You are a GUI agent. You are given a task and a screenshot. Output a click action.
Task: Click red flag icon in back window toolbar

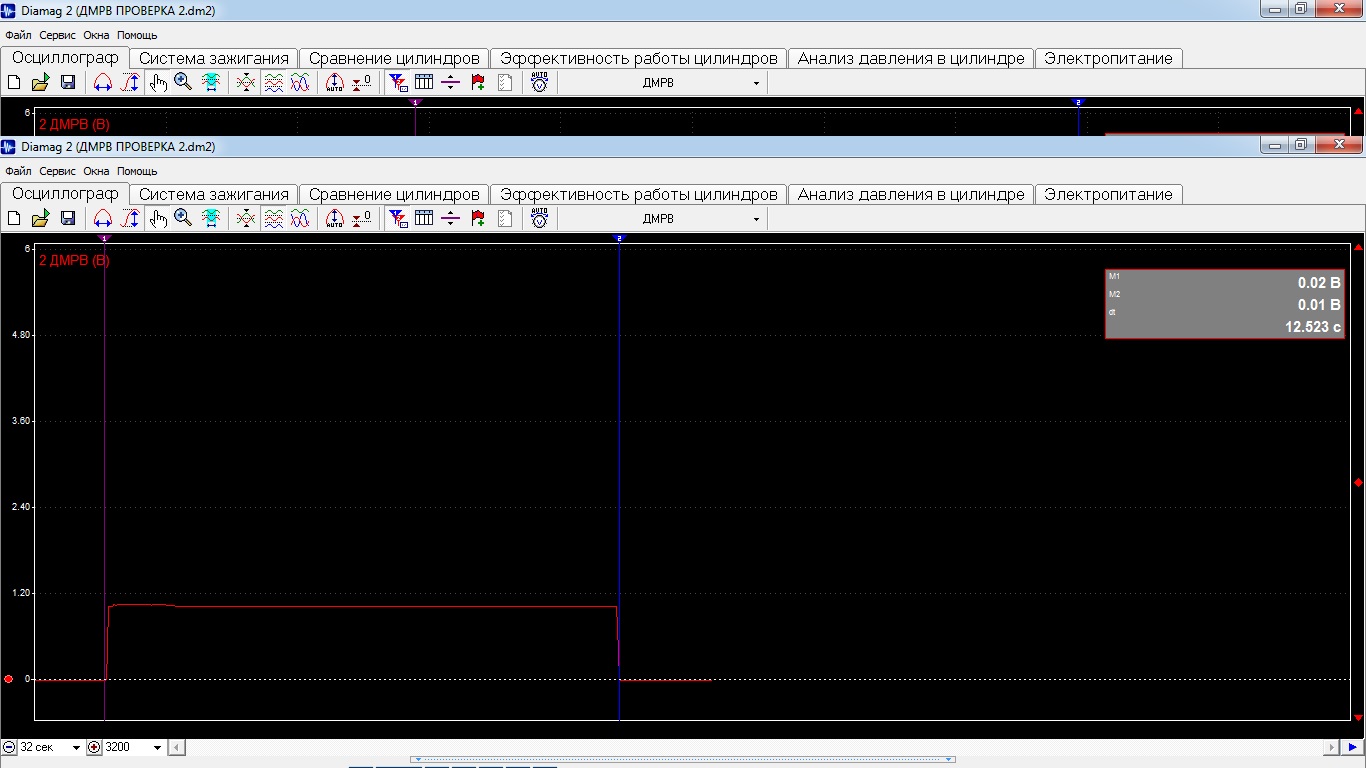[478, 82]
